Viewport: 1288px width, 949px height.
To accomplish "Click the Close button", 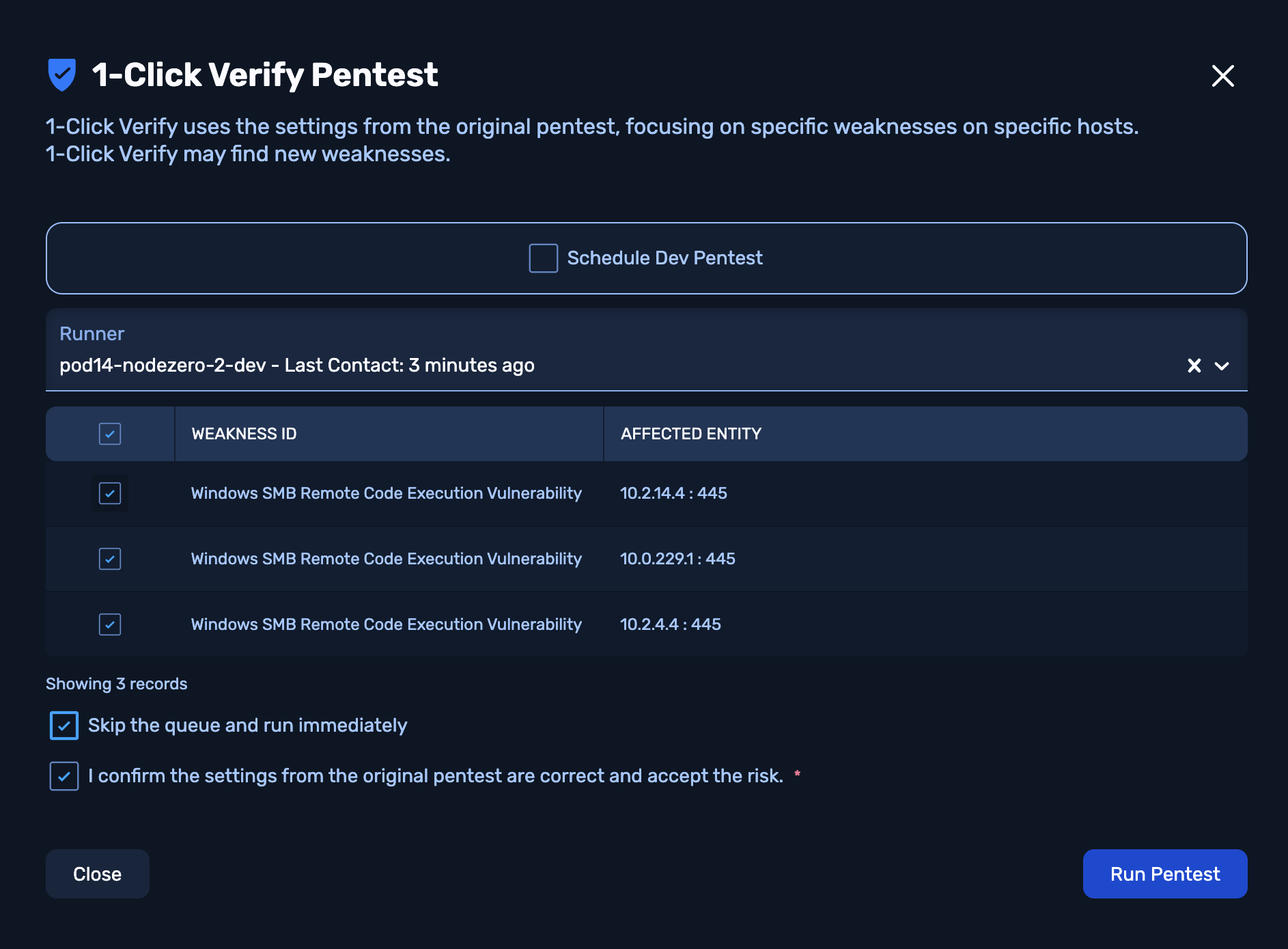I will (97, 874).
